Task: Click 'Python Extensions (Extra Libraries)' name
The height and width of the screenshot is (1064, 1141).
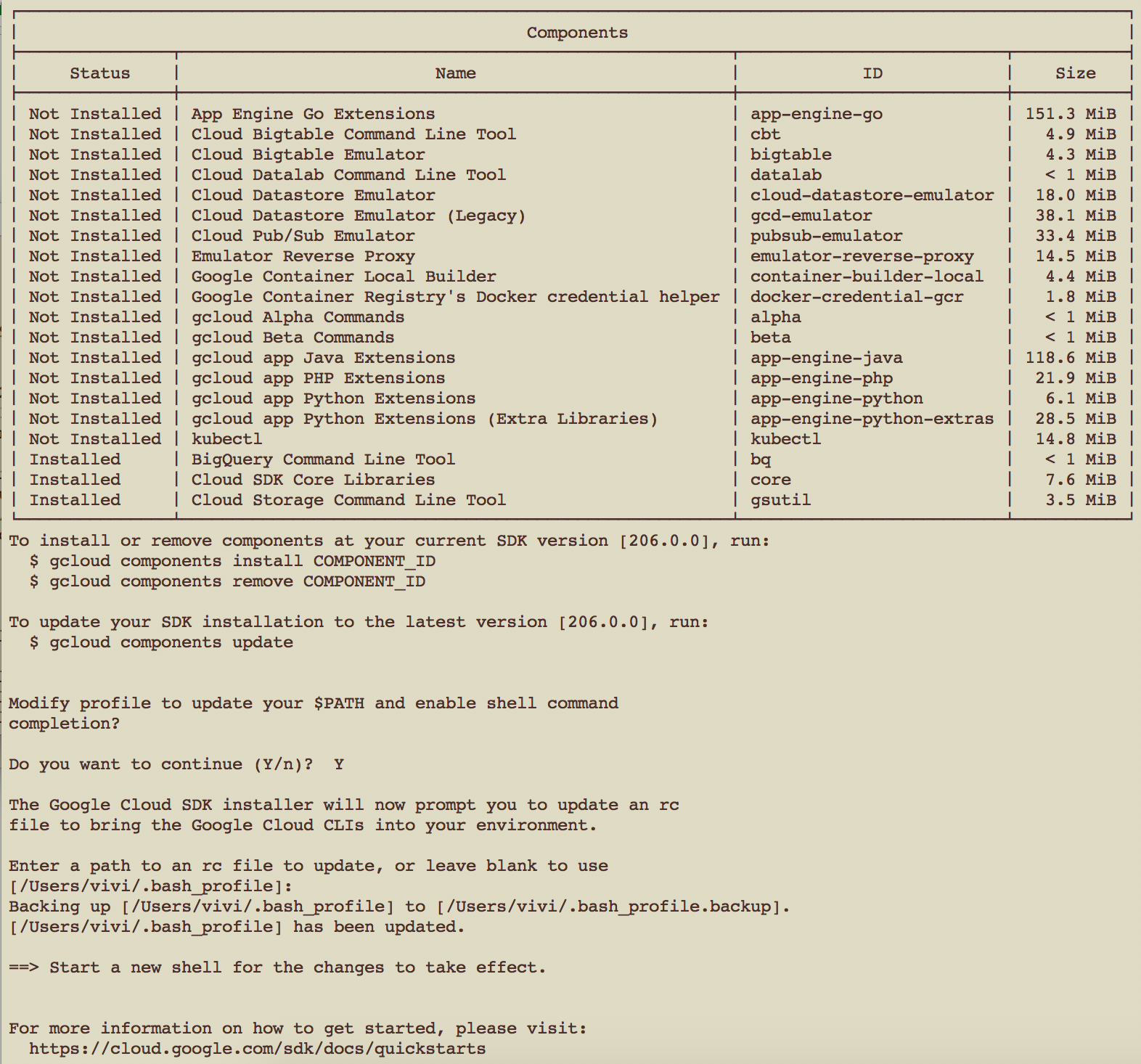Action: pyautogui.click(x=425, y=419)
